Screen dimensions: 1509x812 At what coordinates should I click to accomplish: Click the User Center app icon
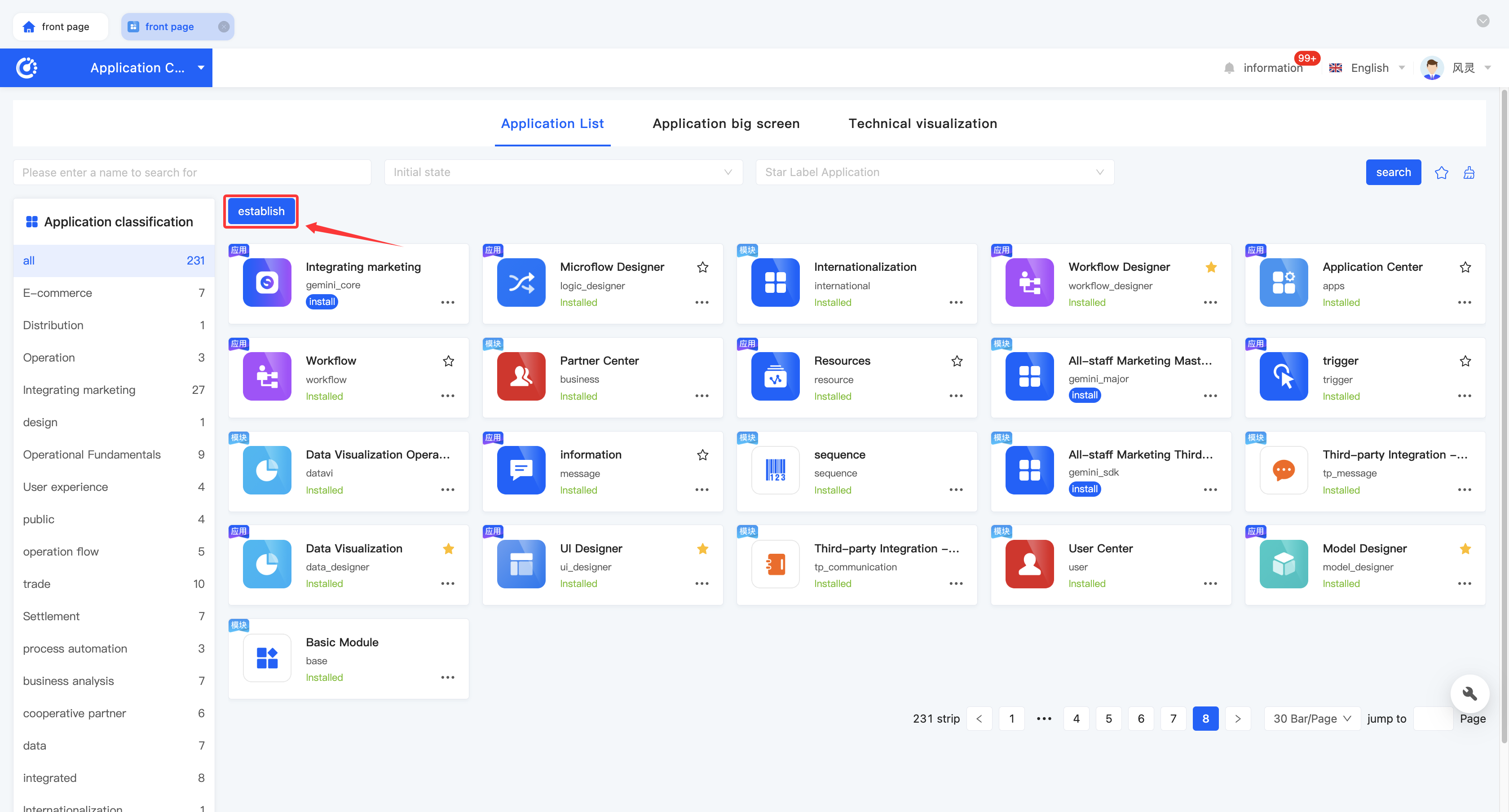pos(1029,564)
